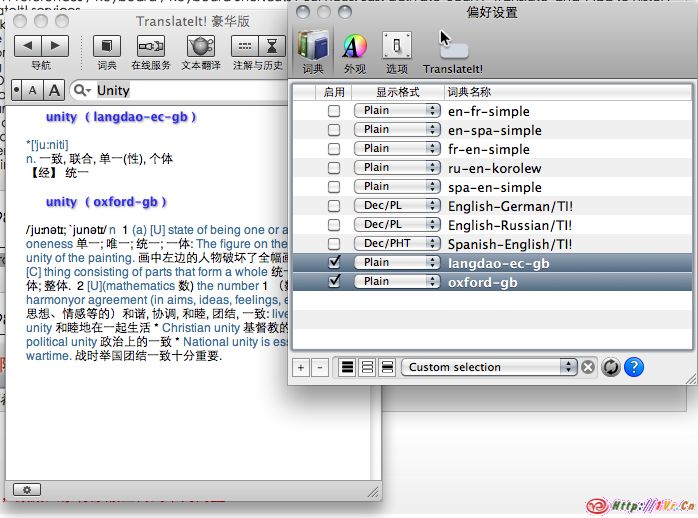Click the Unity search field
698x518 pixels.
click(x=190, y=90)
